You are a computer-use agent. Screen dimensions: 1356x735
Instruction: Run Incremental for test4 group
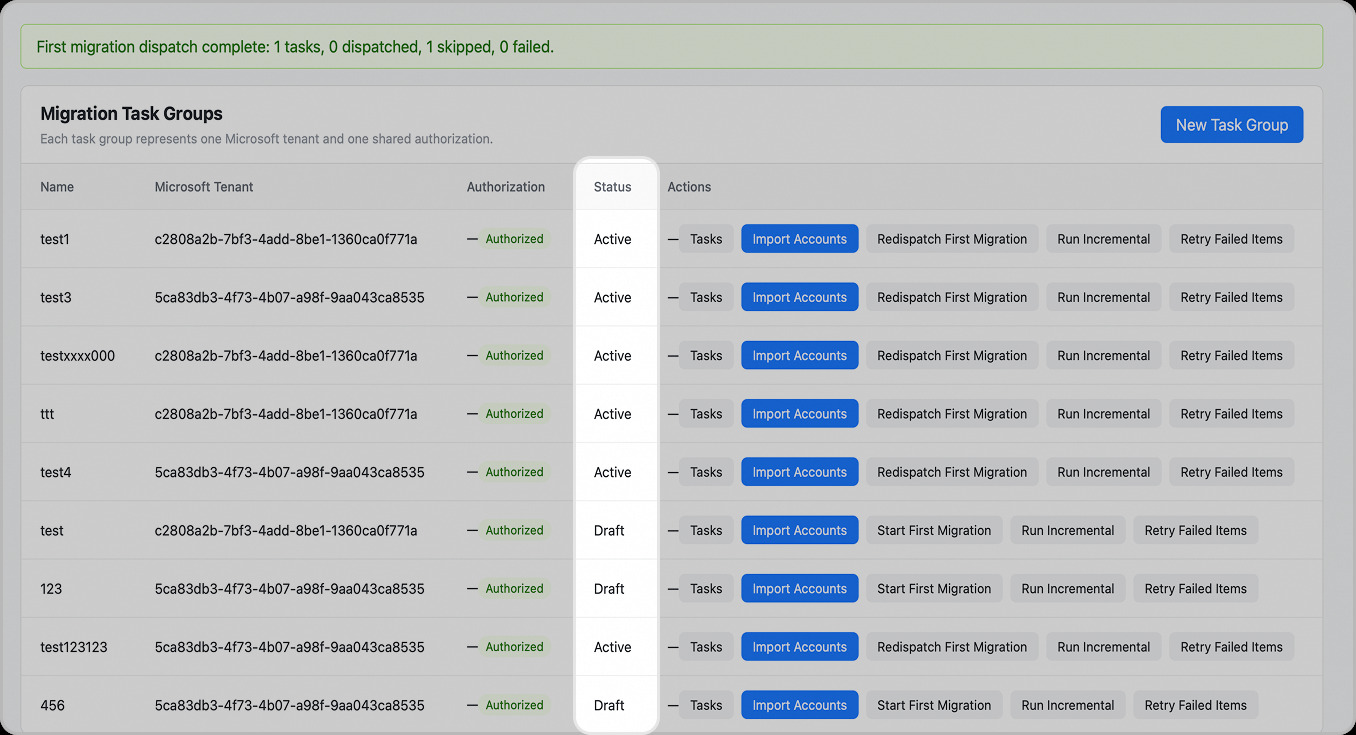coord(1104,472)
